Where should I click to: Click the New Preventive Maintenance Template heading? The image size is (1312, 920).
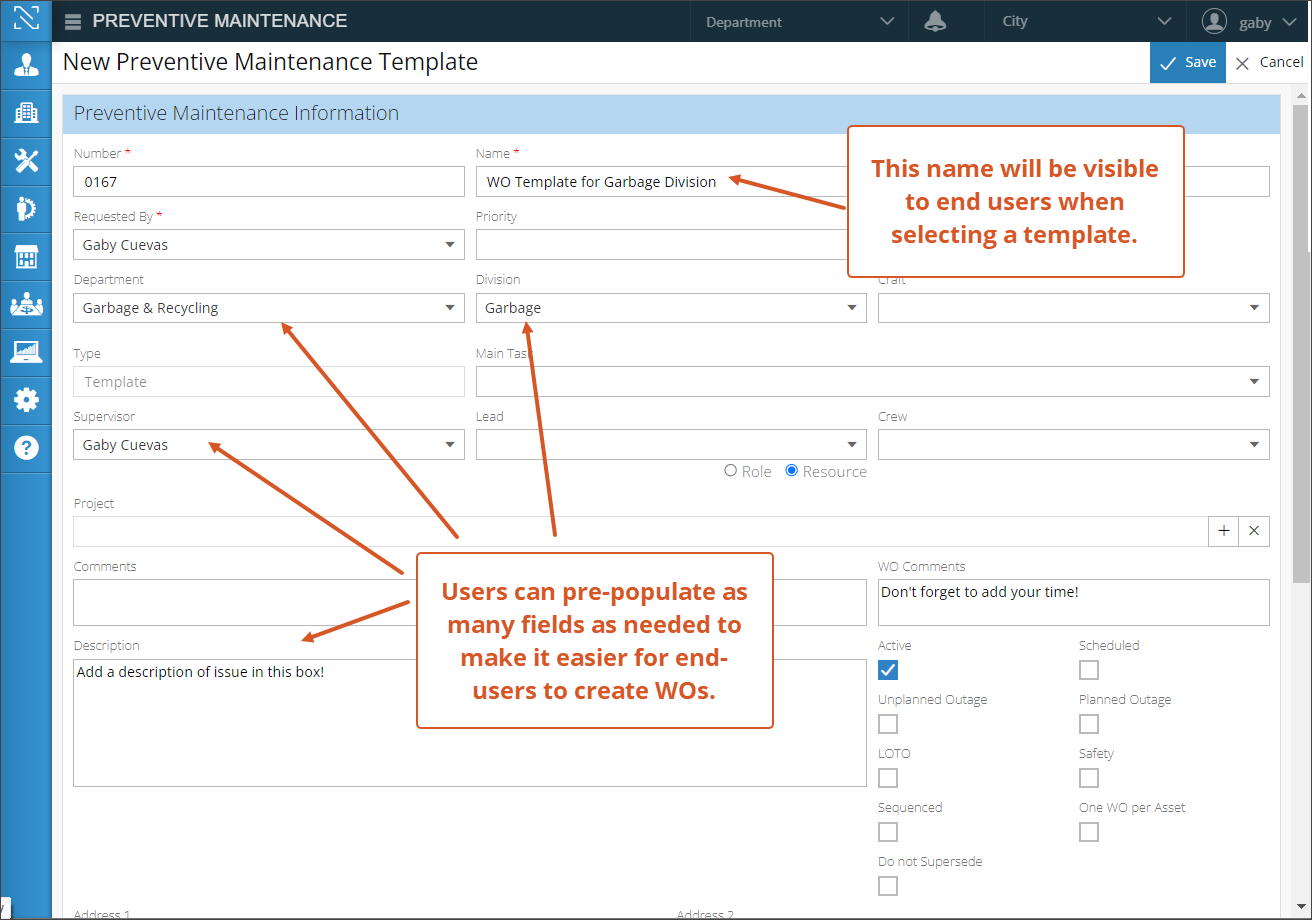pos(270,62)
